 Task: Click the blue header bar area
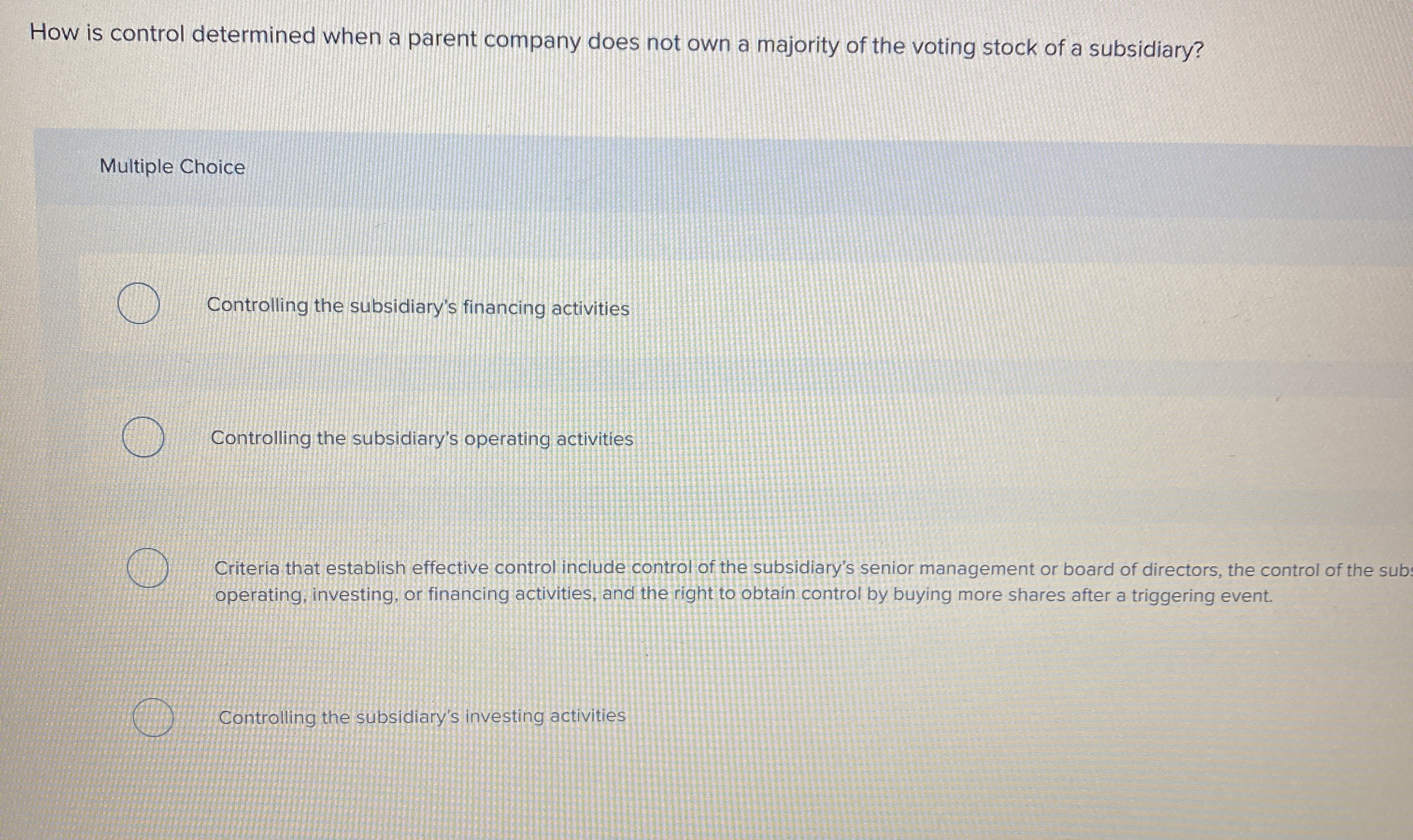point(792,166)
